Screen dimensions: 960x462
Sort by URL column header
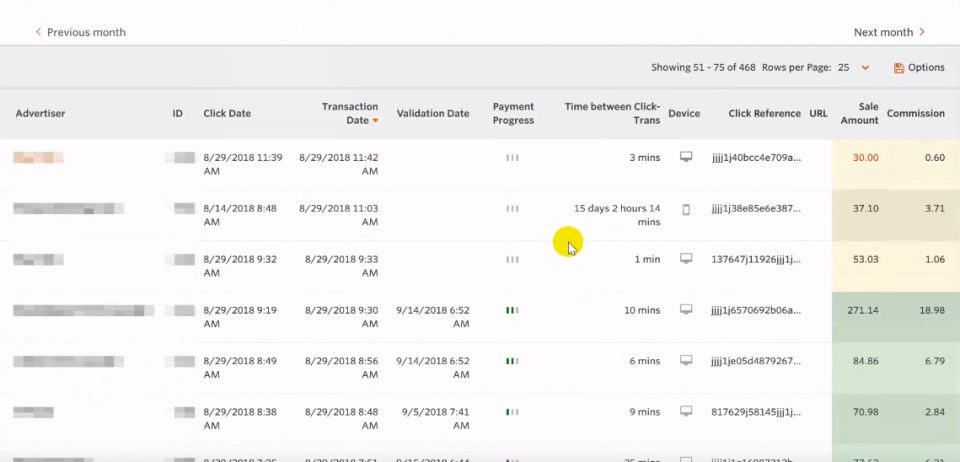[818, 113]
